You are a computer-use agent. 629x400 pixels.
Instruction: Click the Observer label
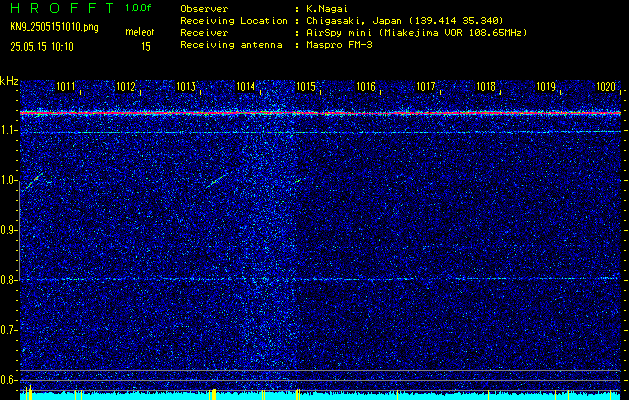pyautogui.click(x=204, y=8)
